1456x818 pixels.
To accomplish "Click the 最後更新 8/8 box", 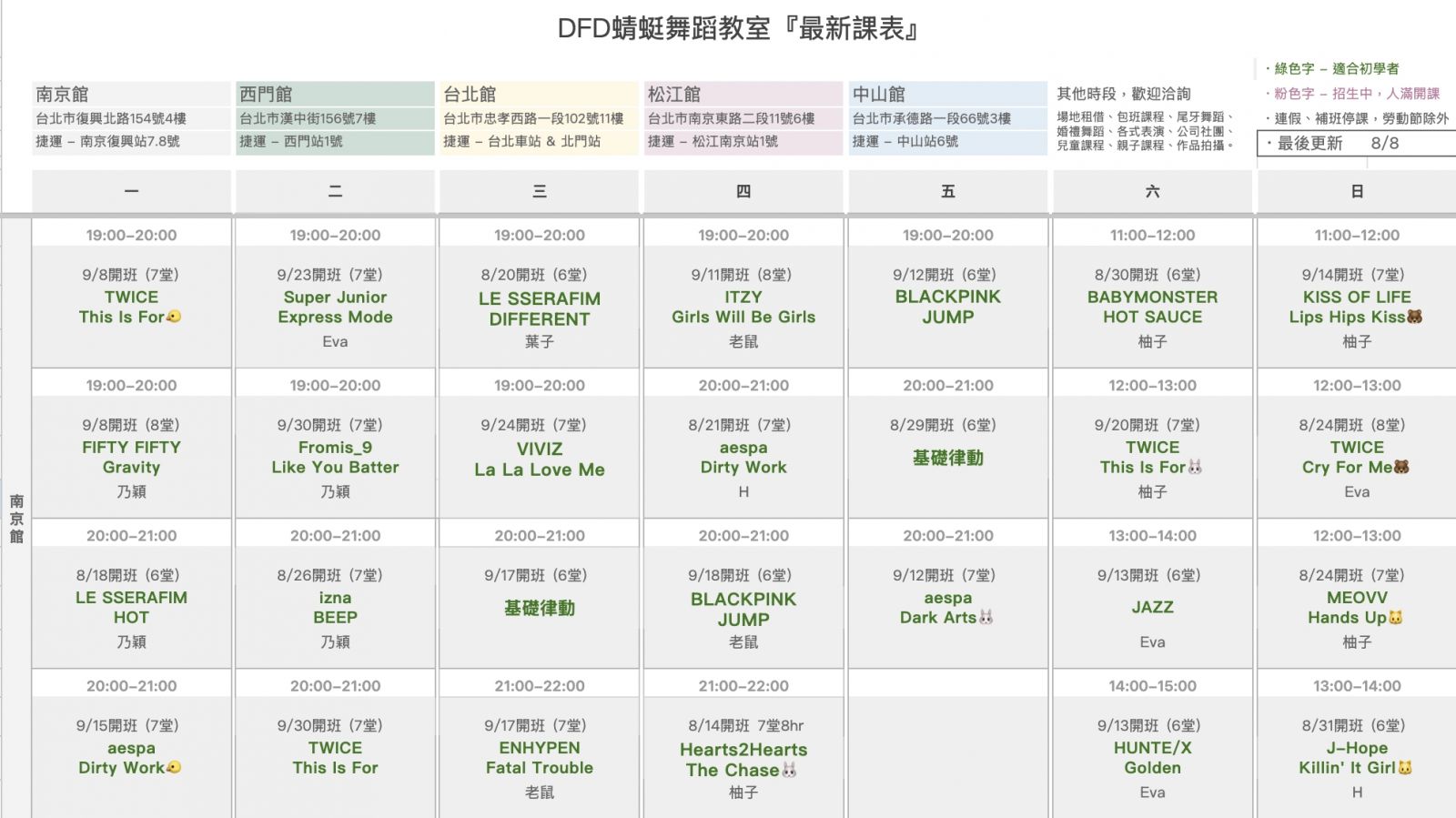I will pyautogui.click(x=1357, y=144).
